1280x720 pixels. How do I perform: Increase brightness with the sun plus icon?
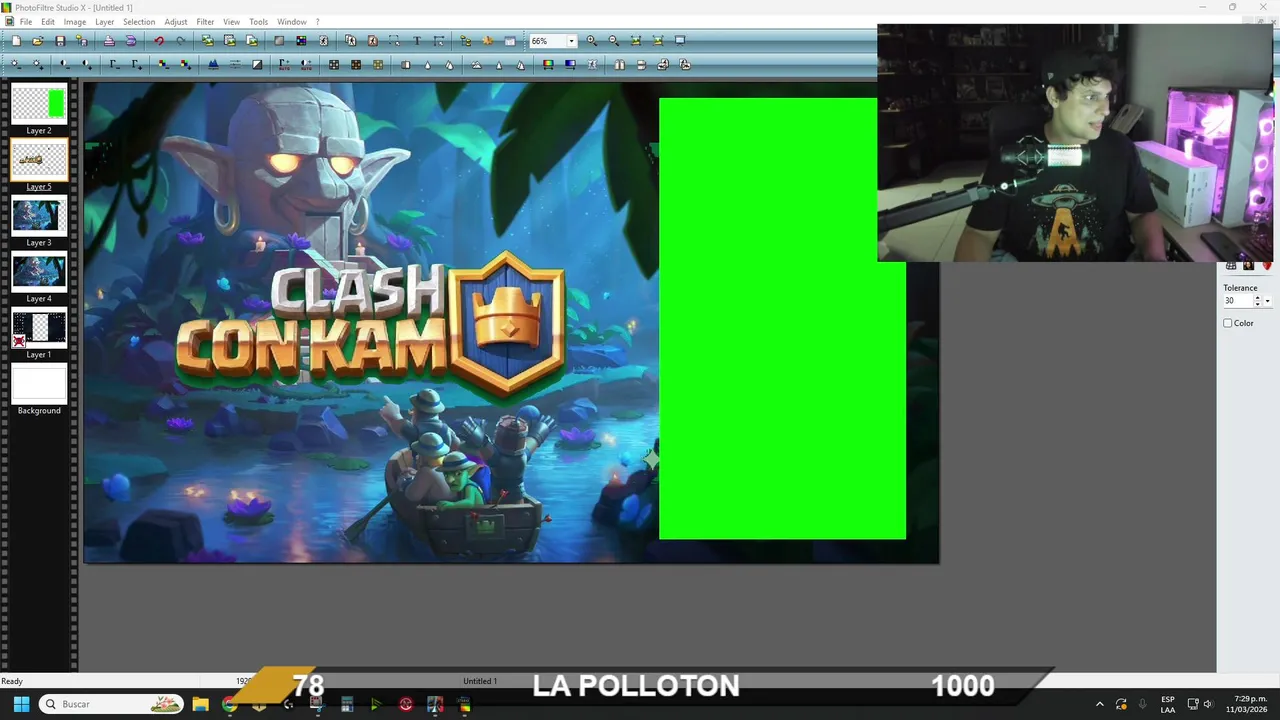click(x=37, y=64)
